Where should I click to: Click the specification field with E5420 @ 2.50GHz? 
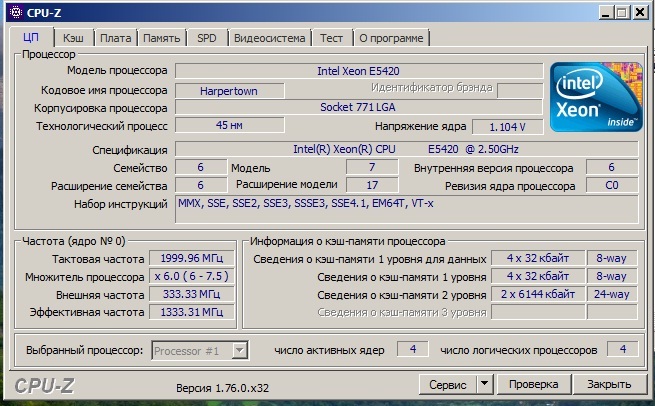tap(406, 149)
